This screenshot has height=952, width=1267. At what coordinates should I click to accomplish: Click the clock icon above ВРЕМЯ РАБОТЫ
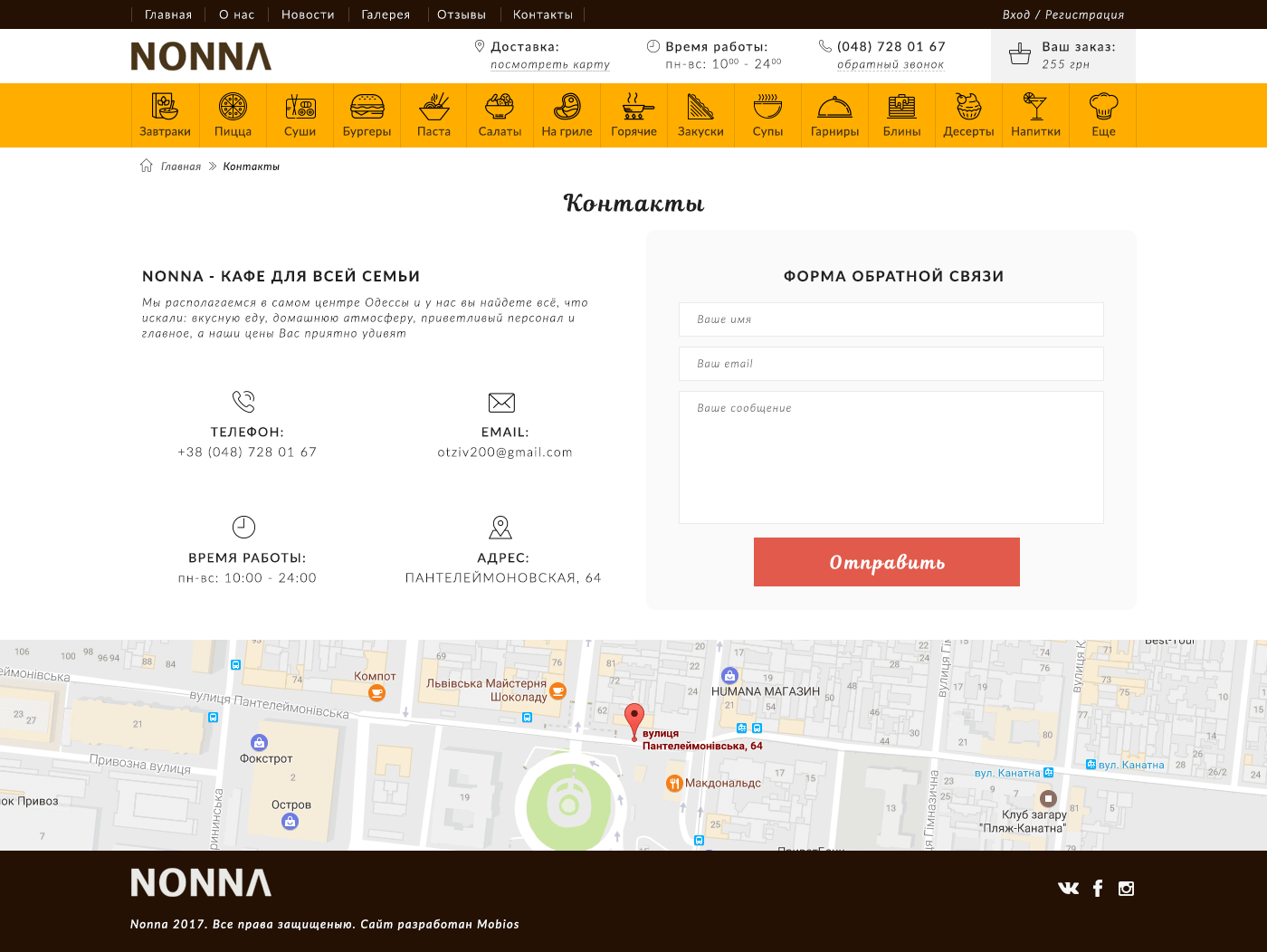point(244,527)
